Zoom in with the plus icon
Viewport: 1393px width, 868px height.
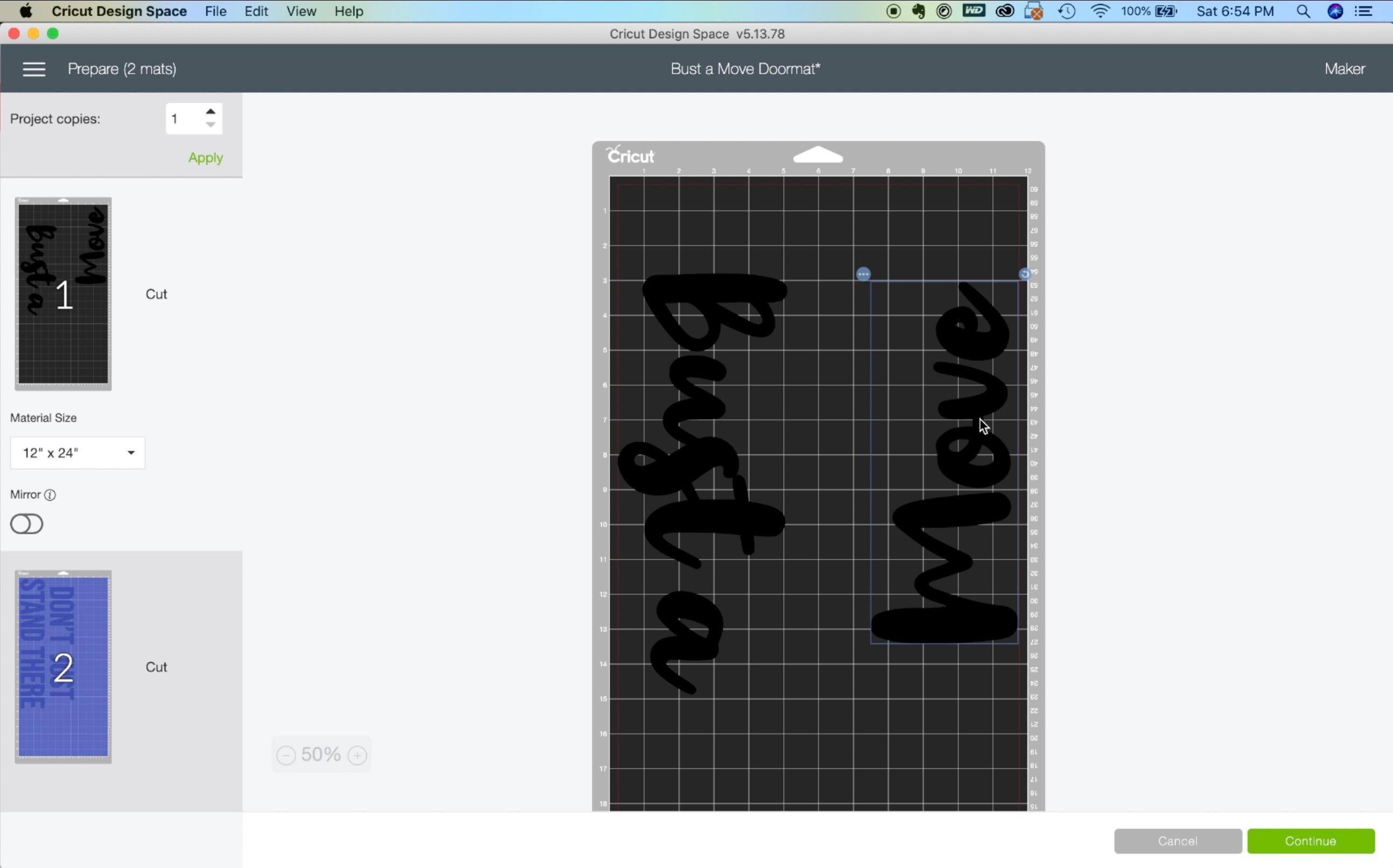pyautogui.click(x=357, y=755)
